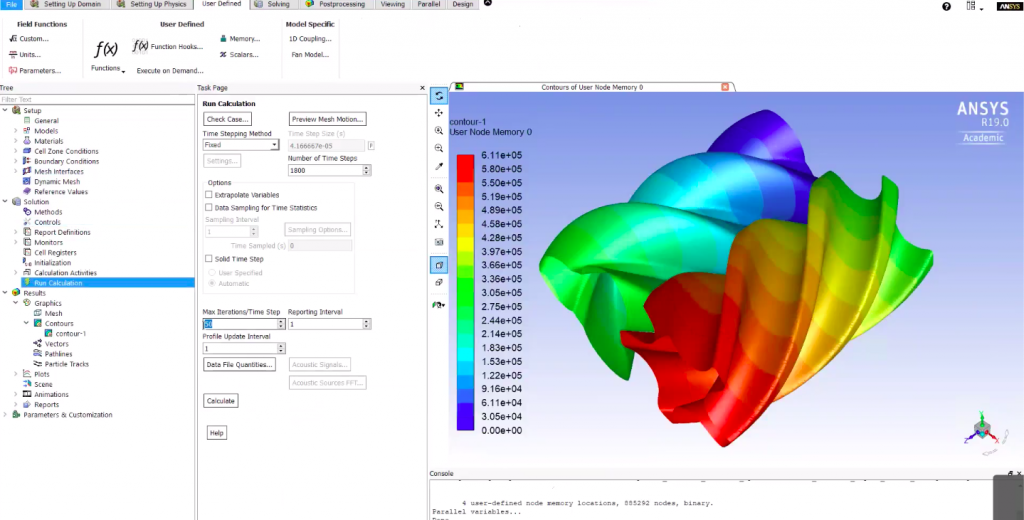1024x520 pixels.
Task: Select the pan view tool
Action: tap(439, 113)
